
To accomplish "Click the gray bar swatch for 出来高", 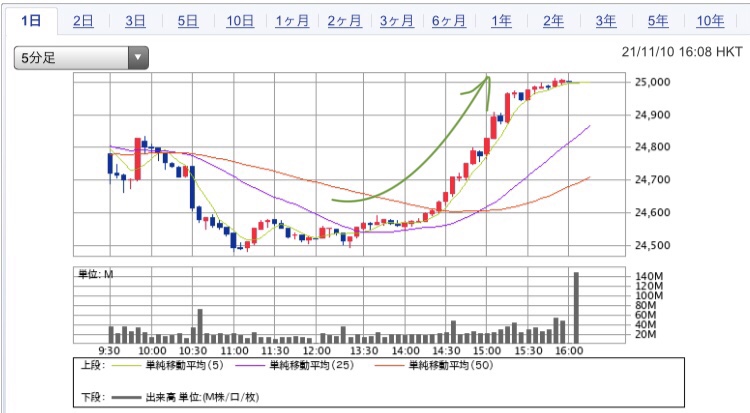I will click(126, 397).
